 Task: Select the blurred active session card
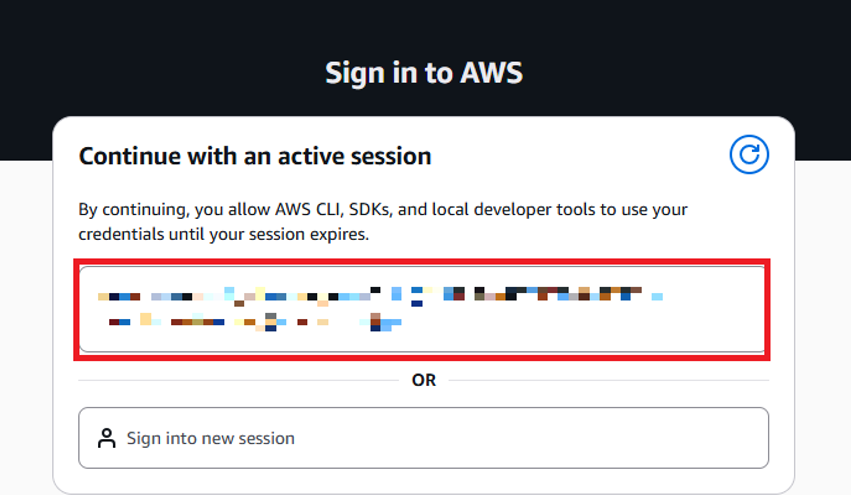(423, 309)
